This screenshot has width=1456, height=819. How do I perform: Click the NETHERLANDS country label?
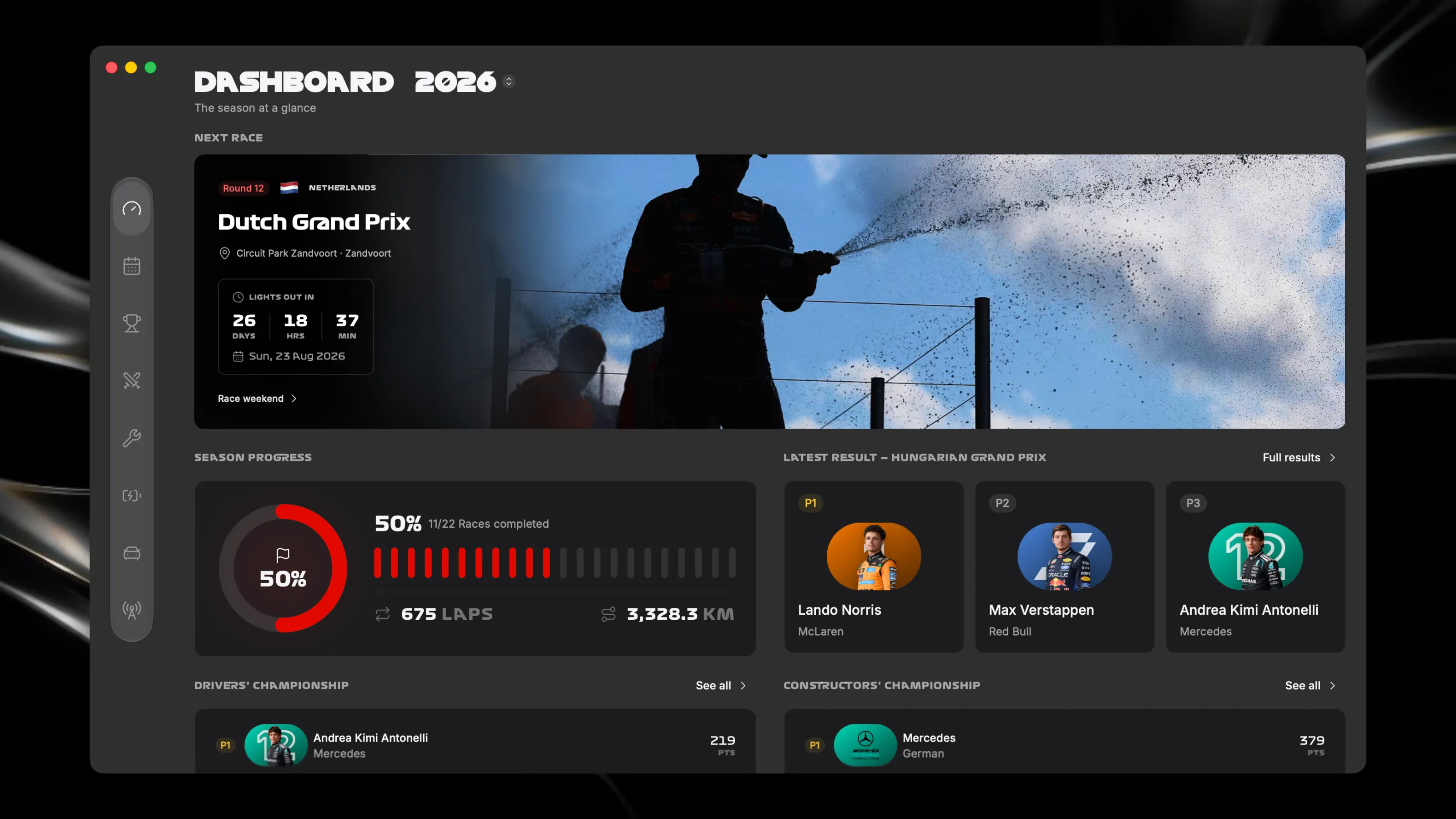pyautogui.click(x=342, y=187)
